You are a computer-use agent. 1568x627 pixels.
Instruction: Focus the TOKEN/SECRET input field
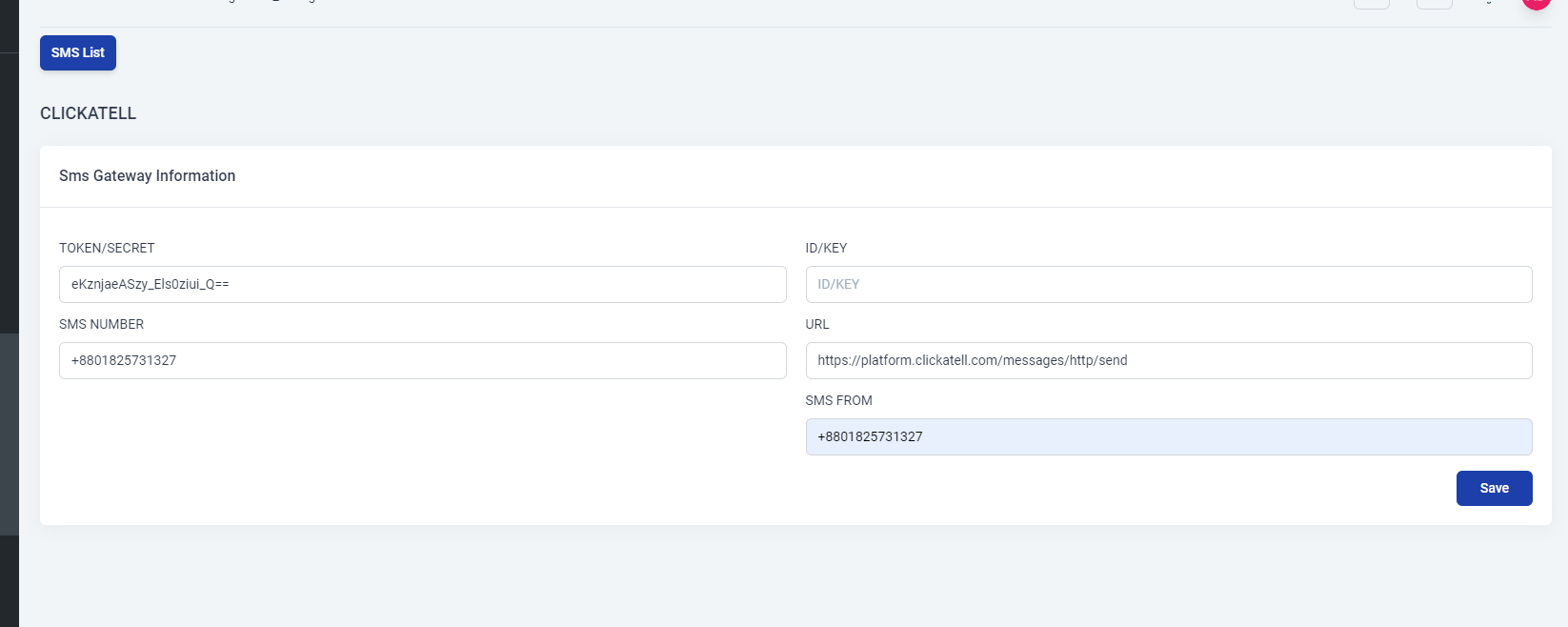coord(422,284)
